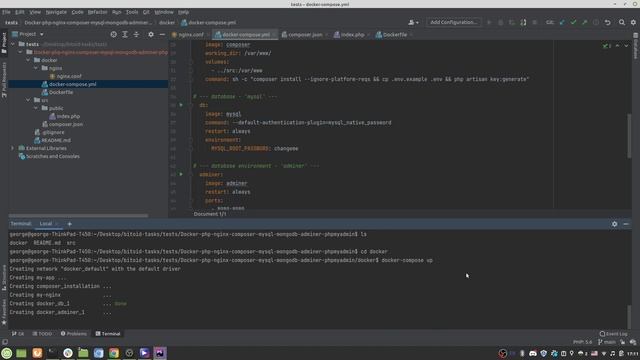640x360 pixels.
Task: Select the Local terminal tab
Action: point(46,224)
